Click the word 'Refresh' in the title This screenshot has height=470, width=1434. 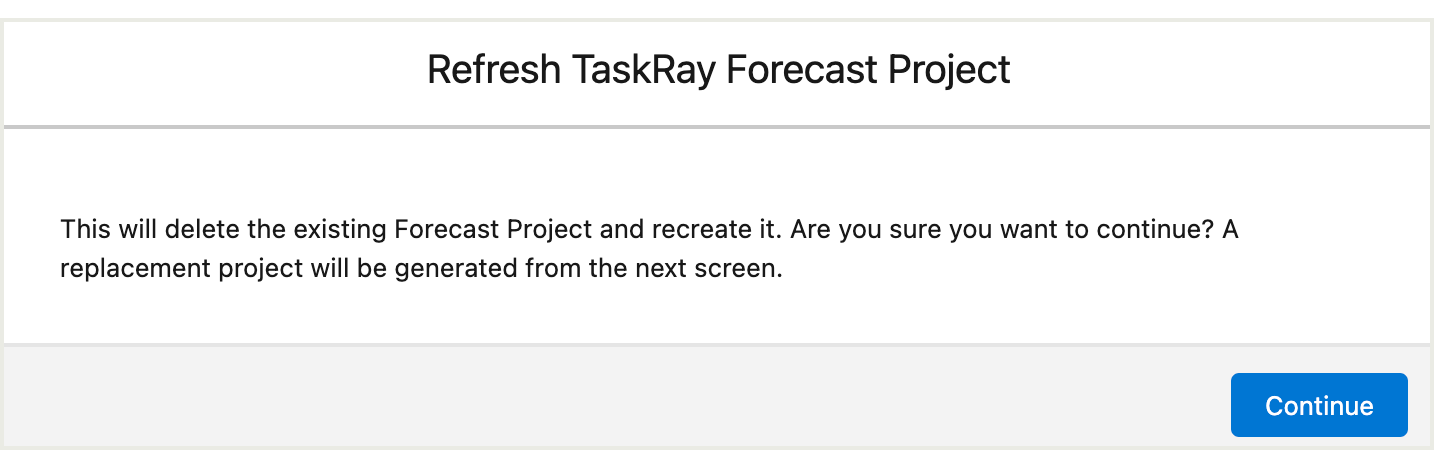tap(493, 71)
